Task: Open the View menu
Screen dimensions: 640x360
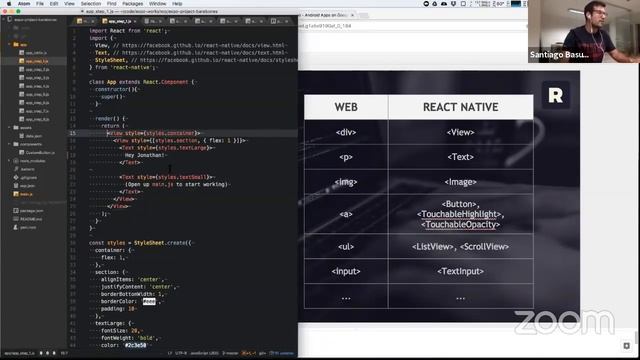Action: (x=69, y=4)
